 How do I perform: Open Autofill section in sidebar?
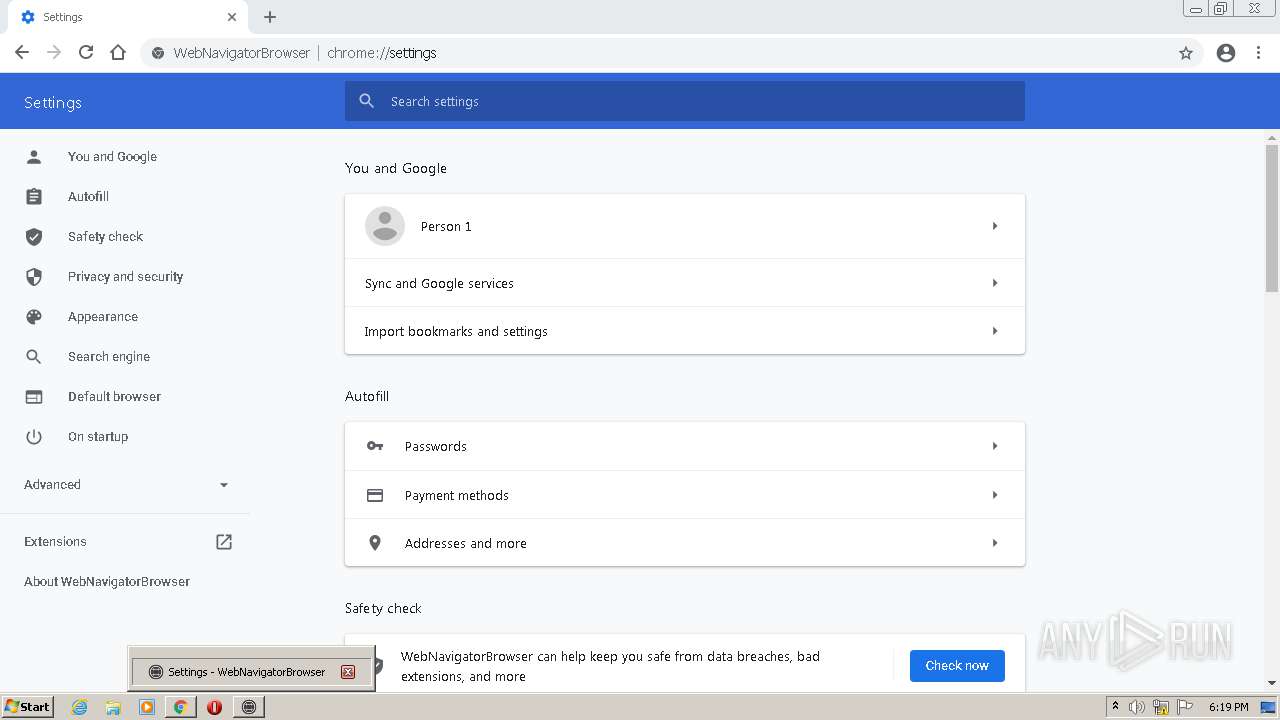88,196
